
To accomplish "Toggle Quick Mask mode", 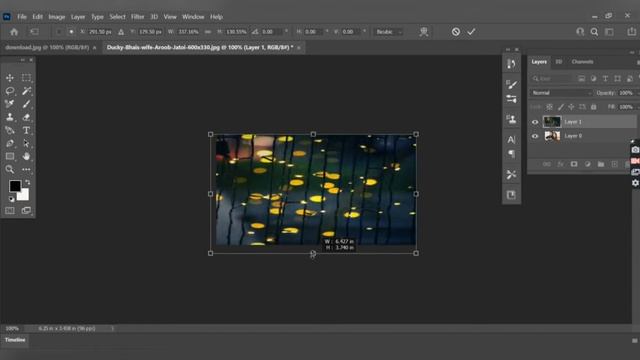I will [x=10, y=211].
